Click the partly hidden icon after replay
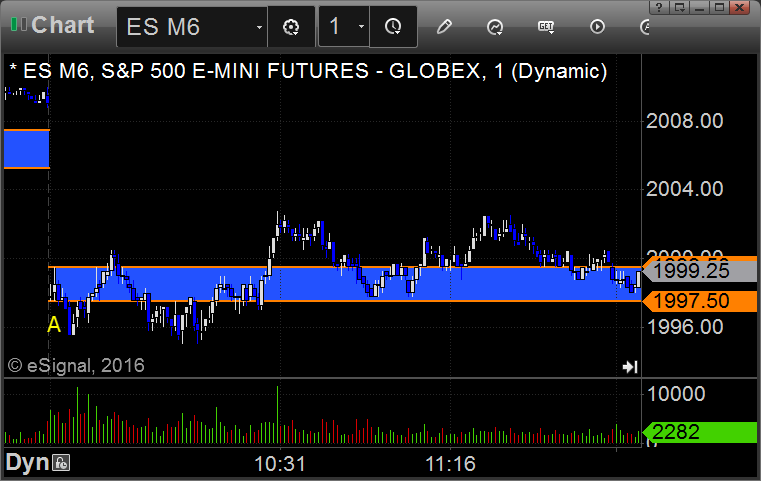Viewport: 761px width, 481px height. coord(645,27)
